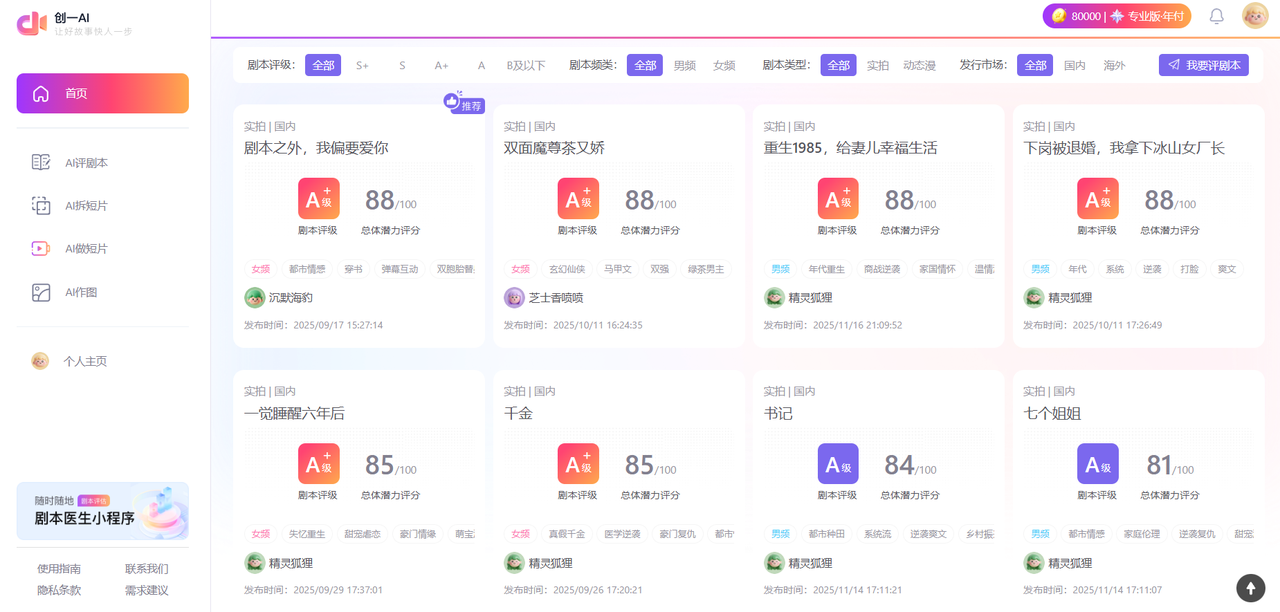
Task: Click the AI评剧本 sidebar icon
Action: coord(41,162)
